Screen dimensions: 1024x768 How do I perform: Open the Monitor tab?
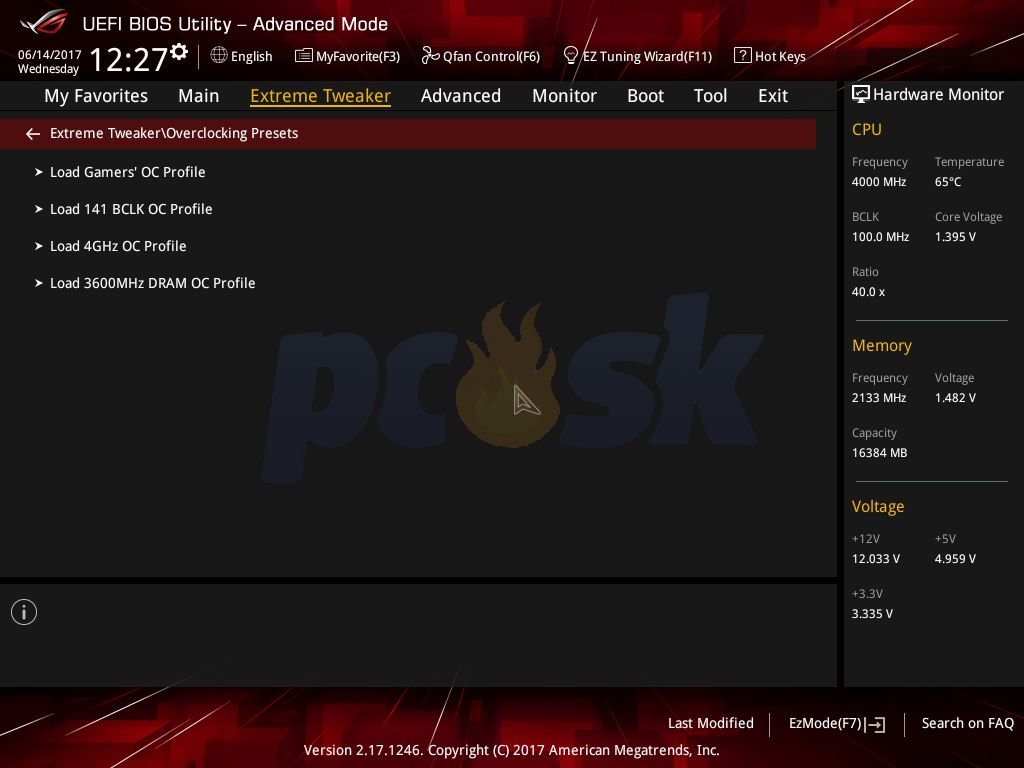pyautogui.click(x=564, y=96)
